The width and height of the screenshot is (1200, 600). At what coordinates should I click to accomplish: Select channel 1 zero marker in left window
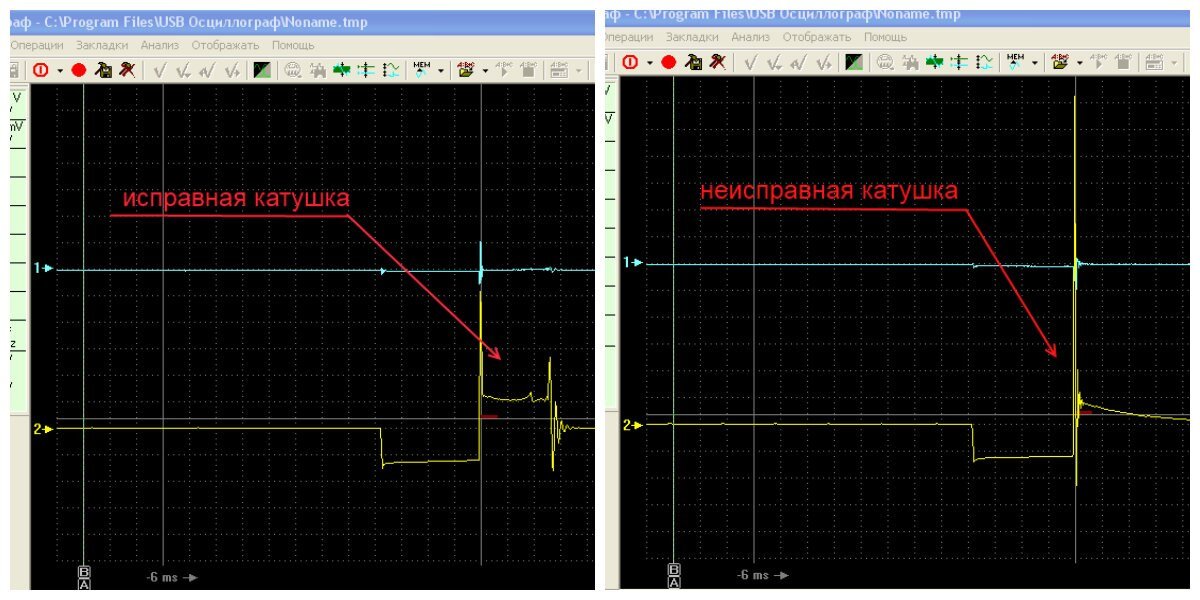coord(41,268)
